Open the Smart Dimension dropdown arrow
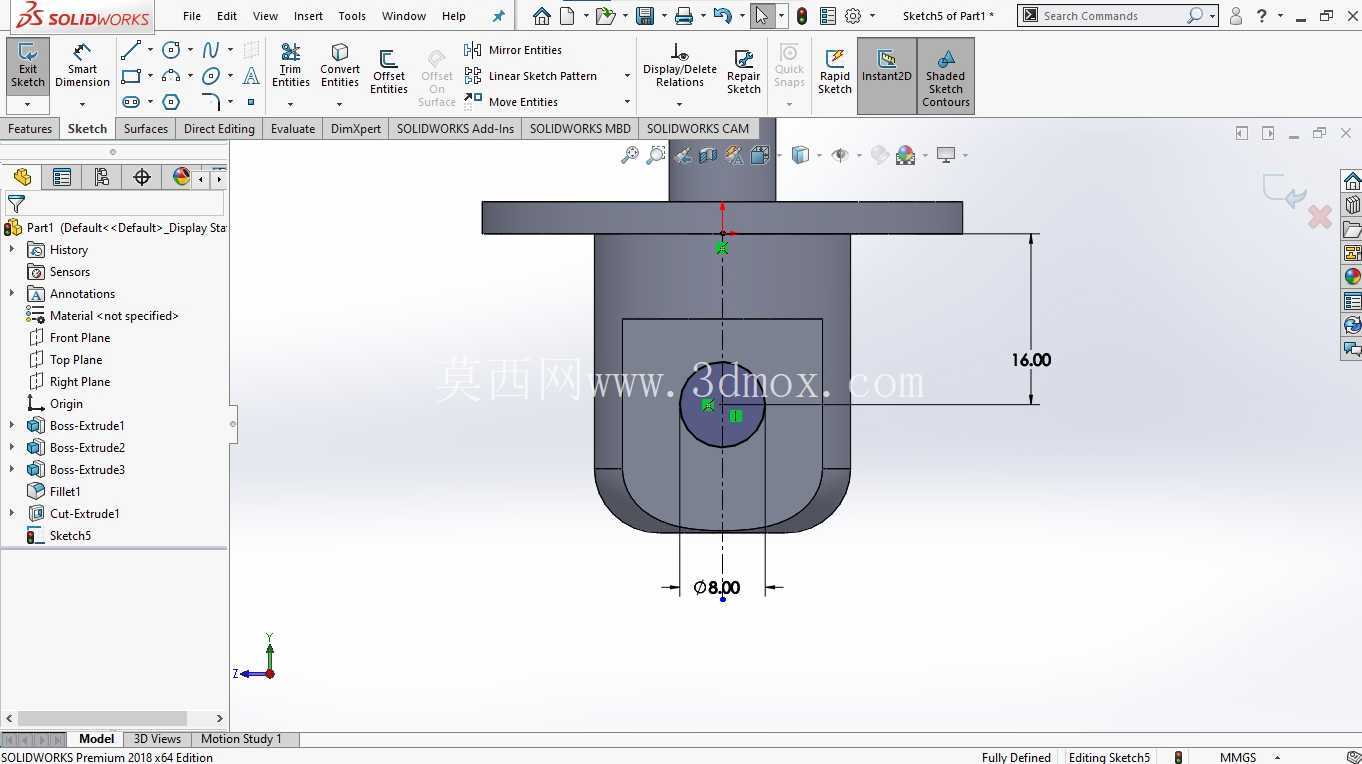 (82, 104)
